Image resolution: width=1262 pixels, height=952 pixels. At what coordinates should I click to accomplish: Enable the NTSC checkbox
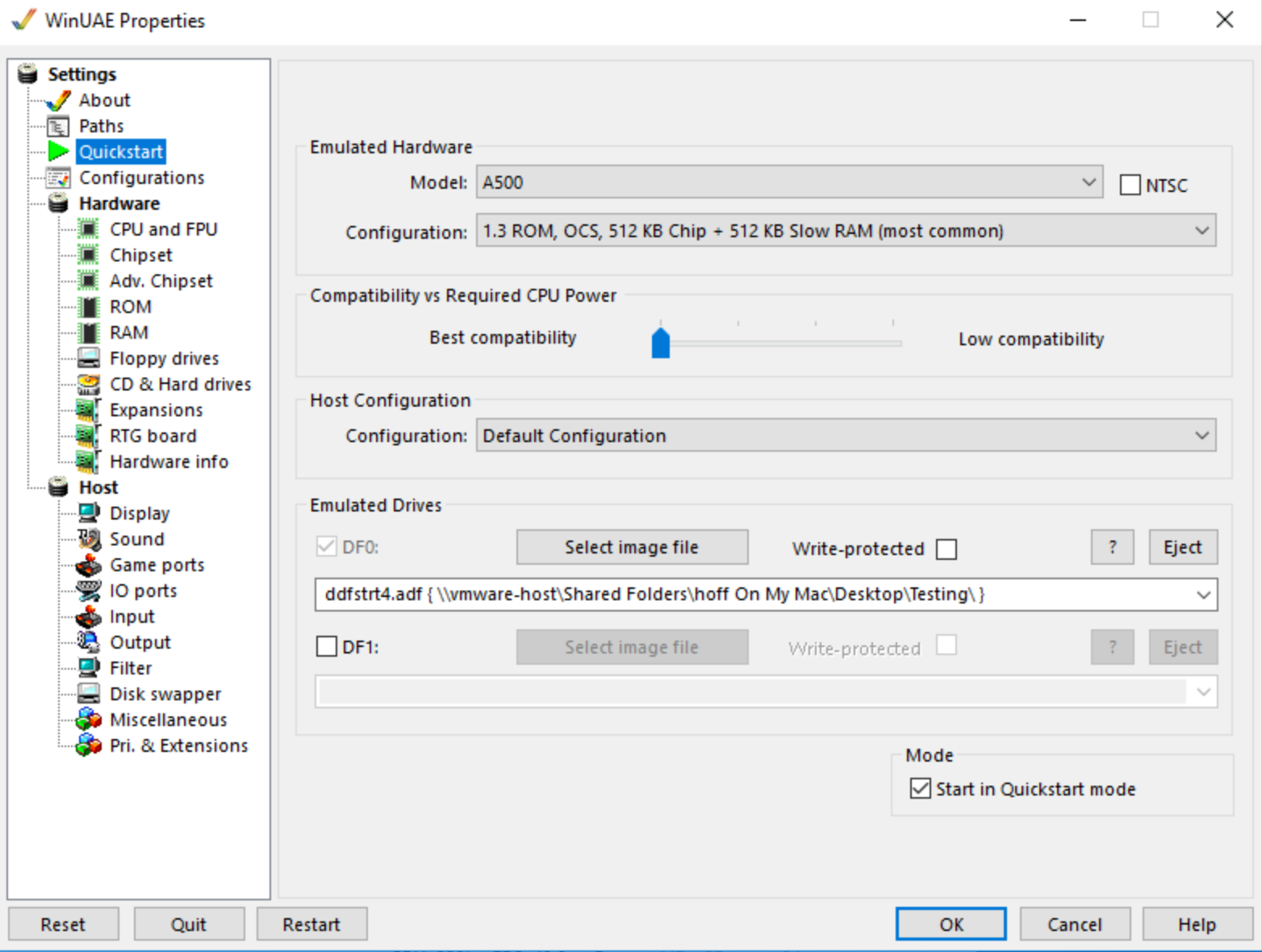[x=1130, y=185]
